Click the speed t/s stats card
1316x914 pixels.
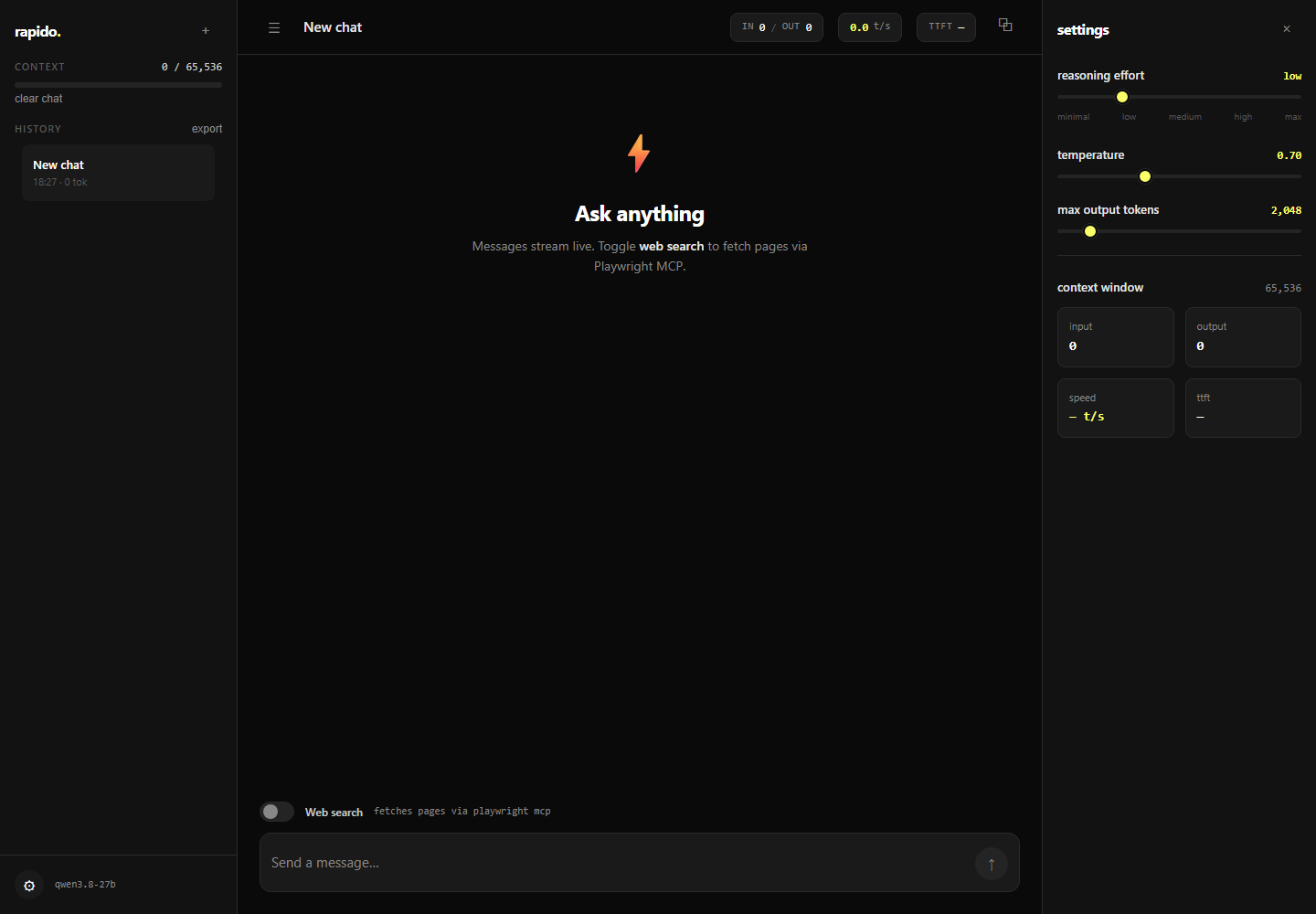click(x=1116, y=408)
